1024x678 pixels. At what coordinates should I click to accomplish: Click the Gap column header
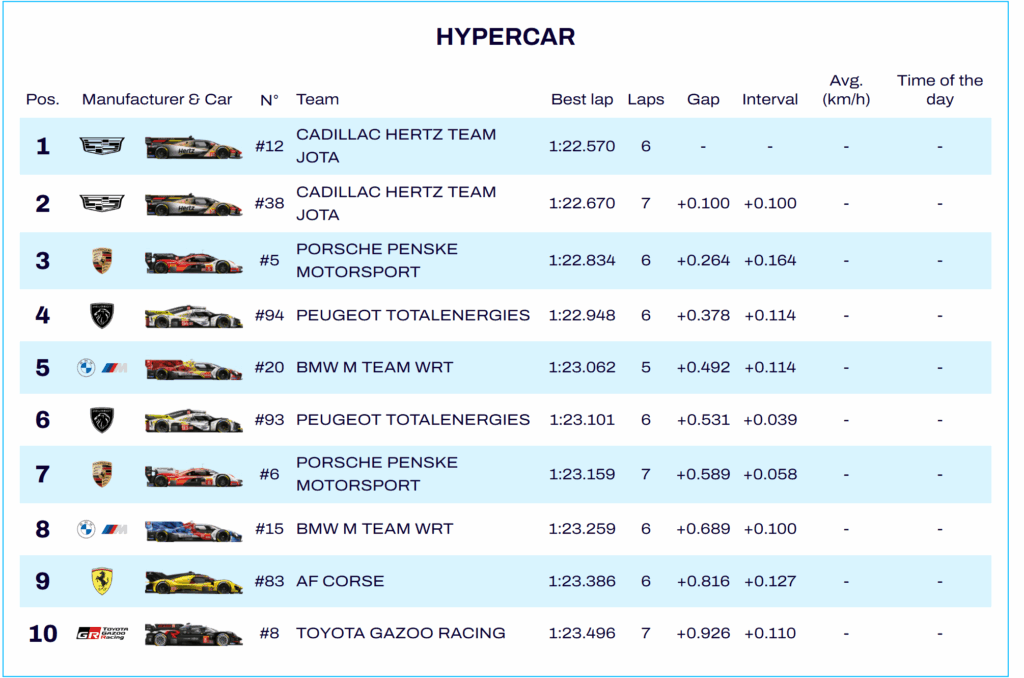pyautogui.click(x=703, y=99)
